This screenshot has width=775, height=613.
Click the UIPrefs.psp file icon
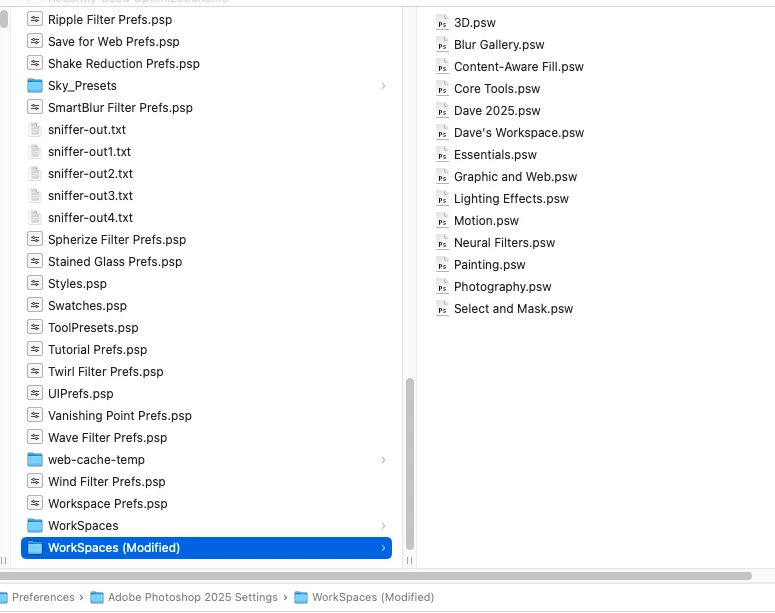[35, 394]
